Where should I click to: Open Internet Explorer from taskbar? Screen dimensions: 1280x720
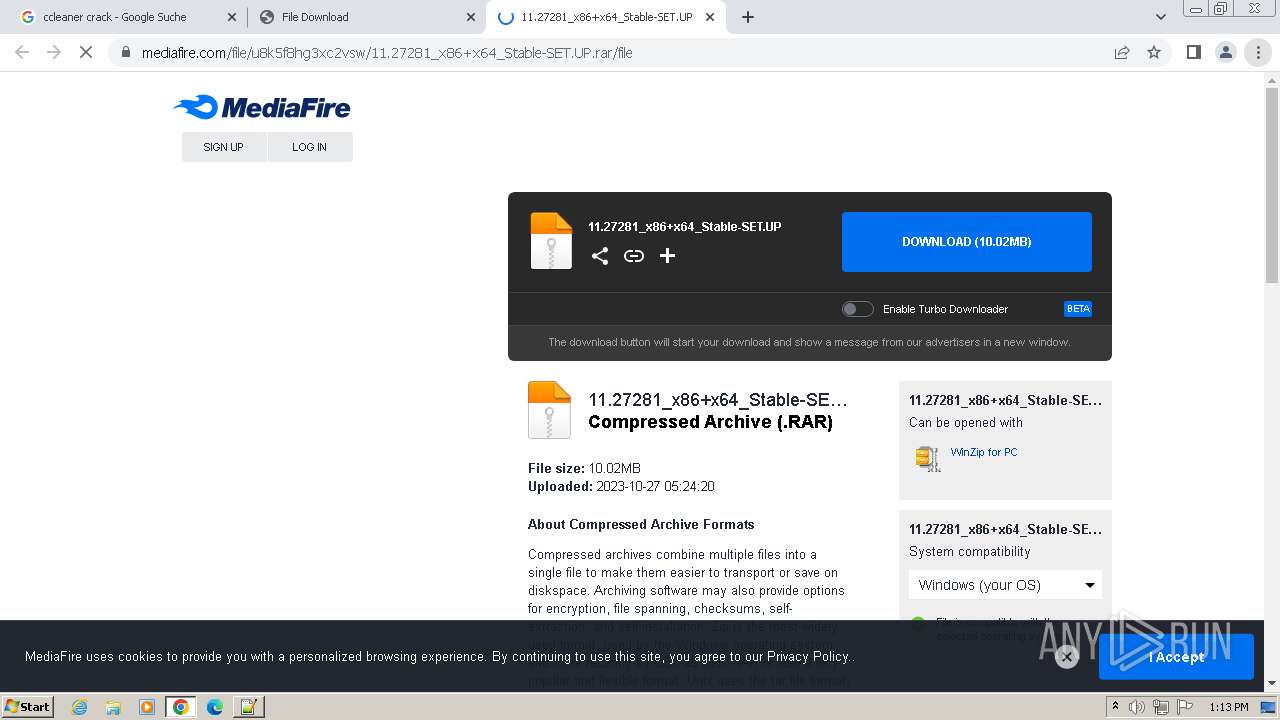pyautogui.click(x=79, y=707)
